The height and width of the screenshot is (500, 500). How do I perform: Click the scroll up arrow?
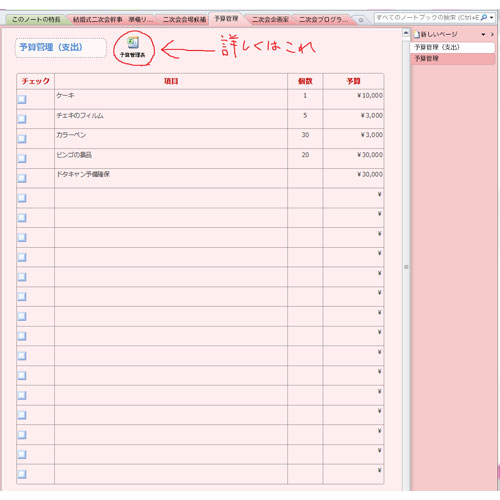click(406, 33)
